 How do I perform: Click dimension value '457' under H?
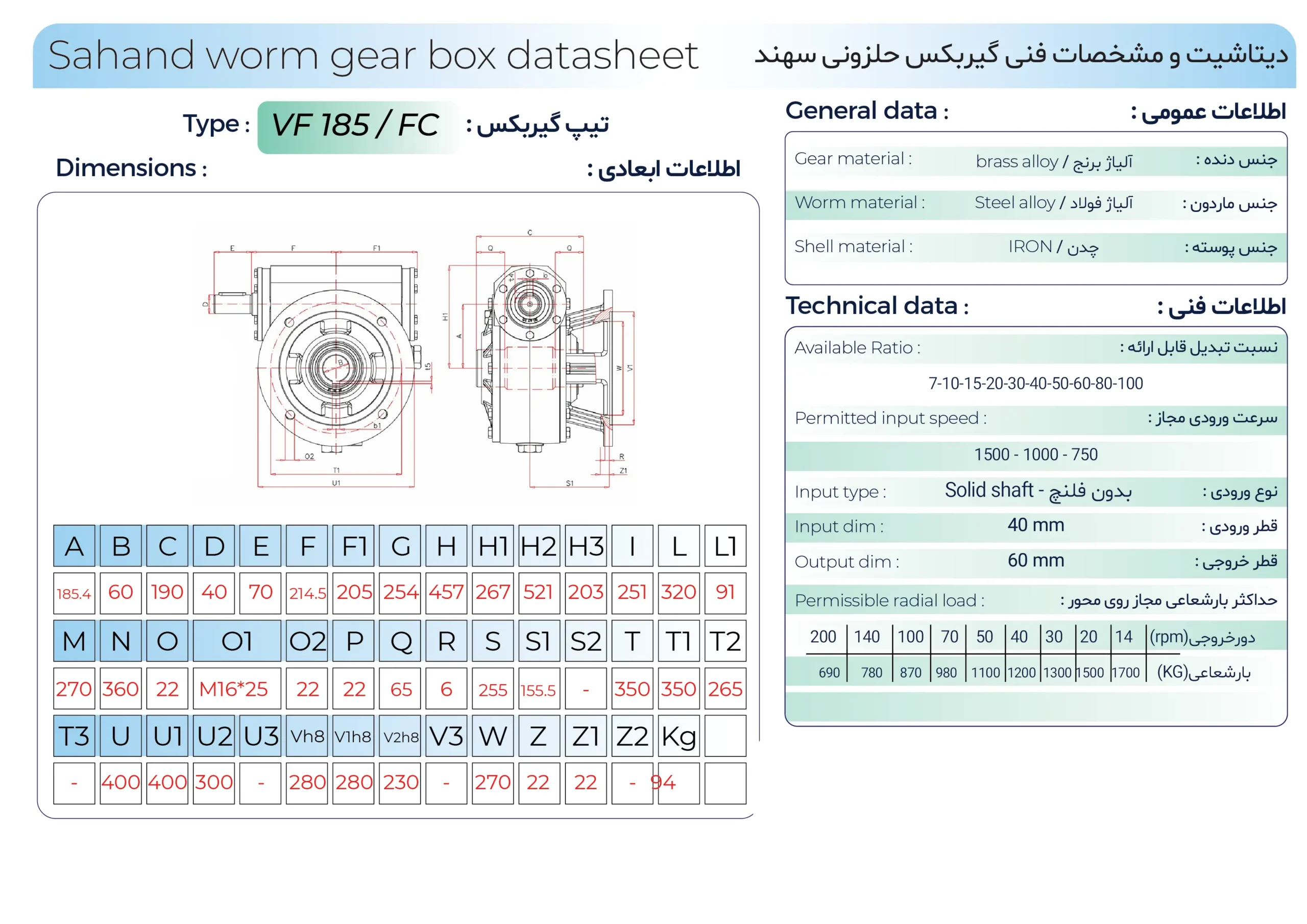pyautogui.click(x=446, y=592)
